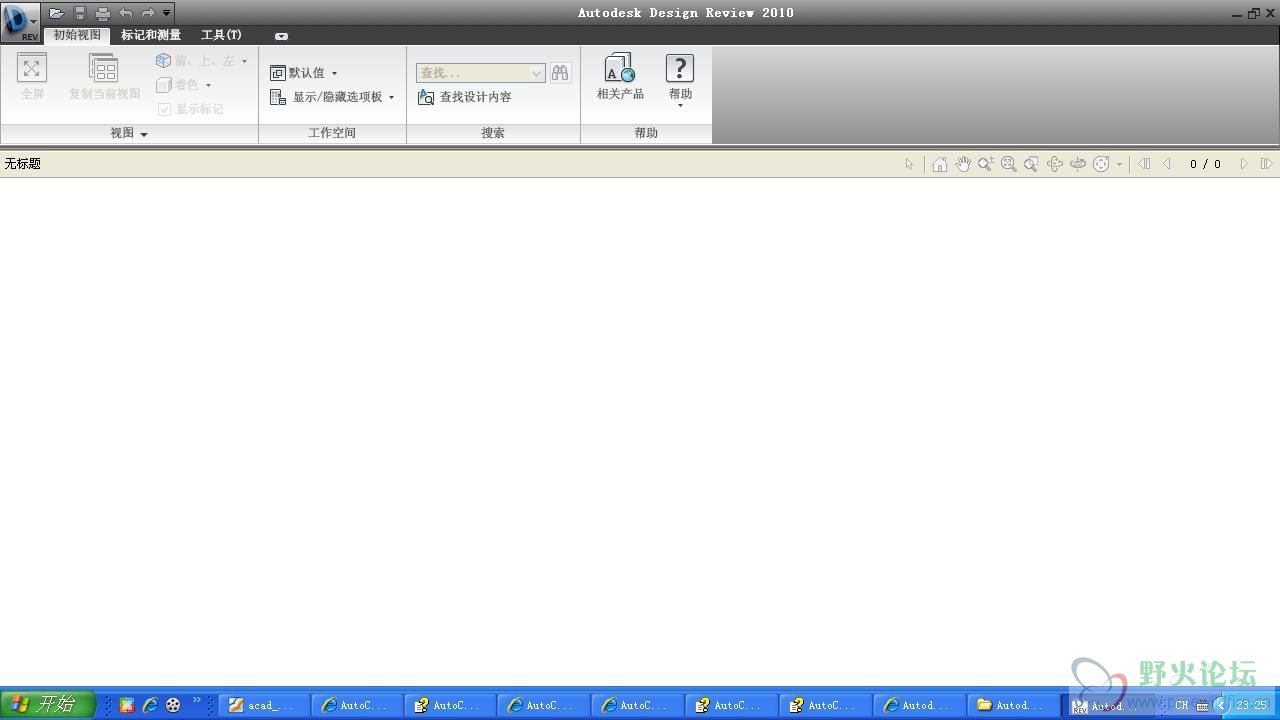Select the Orbit tool icon
This screenshot has width=1280, height=720.
click(x=1054, y=164)
